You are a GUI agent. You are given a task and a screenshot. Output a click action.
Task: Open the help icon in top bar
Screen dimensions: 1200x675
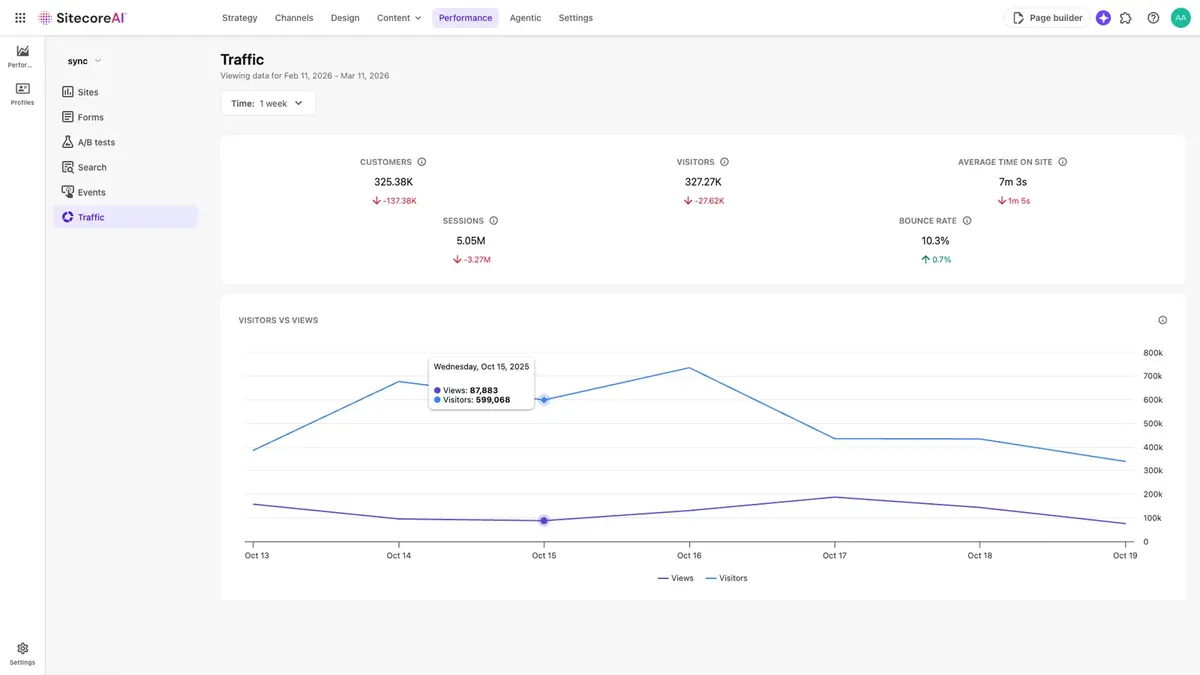1153,17
